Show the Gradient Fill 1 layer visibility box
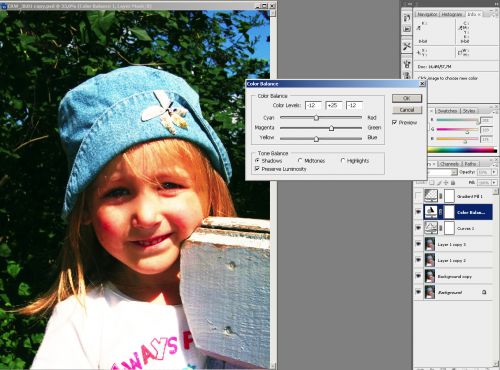 coord(418,196)
